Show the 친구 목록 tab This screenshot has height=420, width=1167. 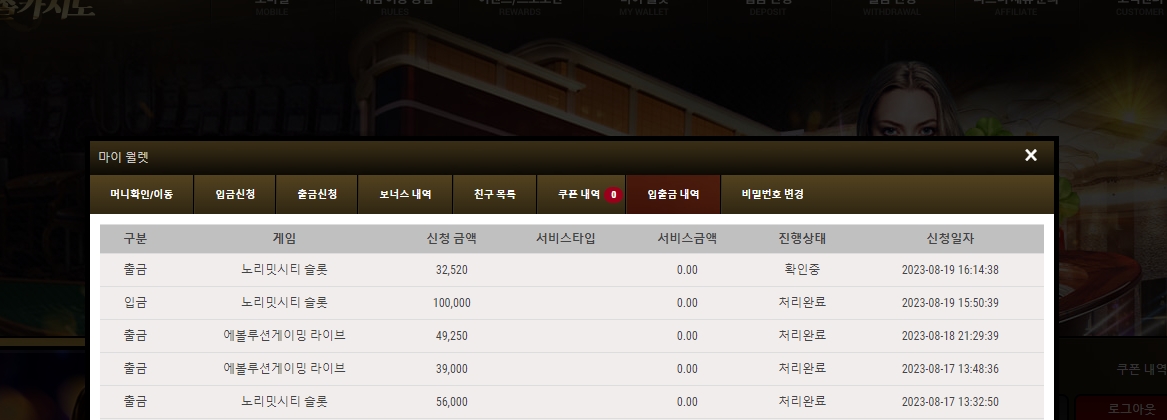click(x=495, y=194)
